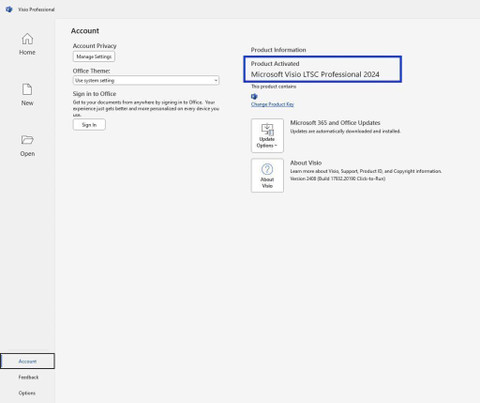Click the Update Options download icon
This screenshot has width=480, height=403.
[x=267, y=129]
